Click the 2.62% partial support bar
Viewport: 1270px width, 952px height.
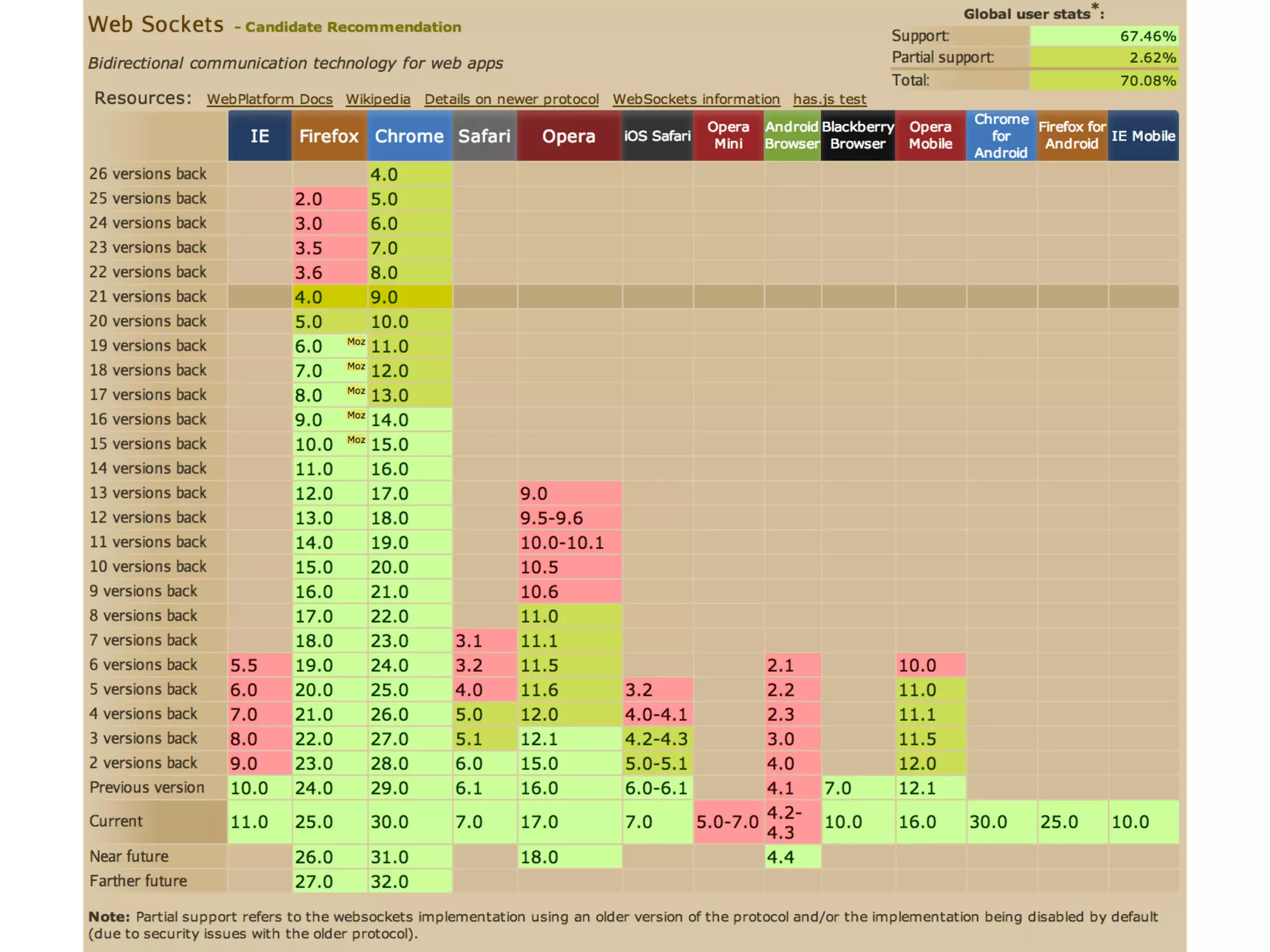tap(1104, 58)
